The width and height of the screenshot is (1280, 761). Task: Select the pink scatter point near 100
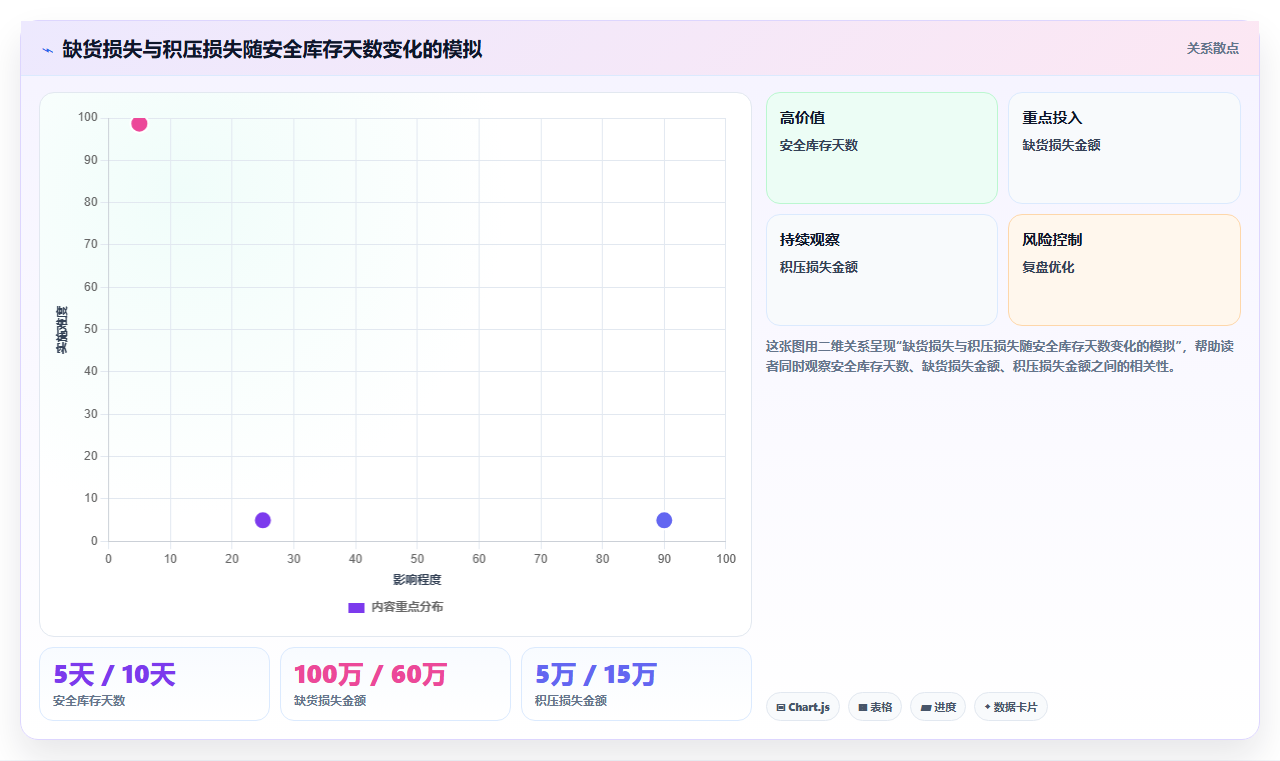coord(139,124)
